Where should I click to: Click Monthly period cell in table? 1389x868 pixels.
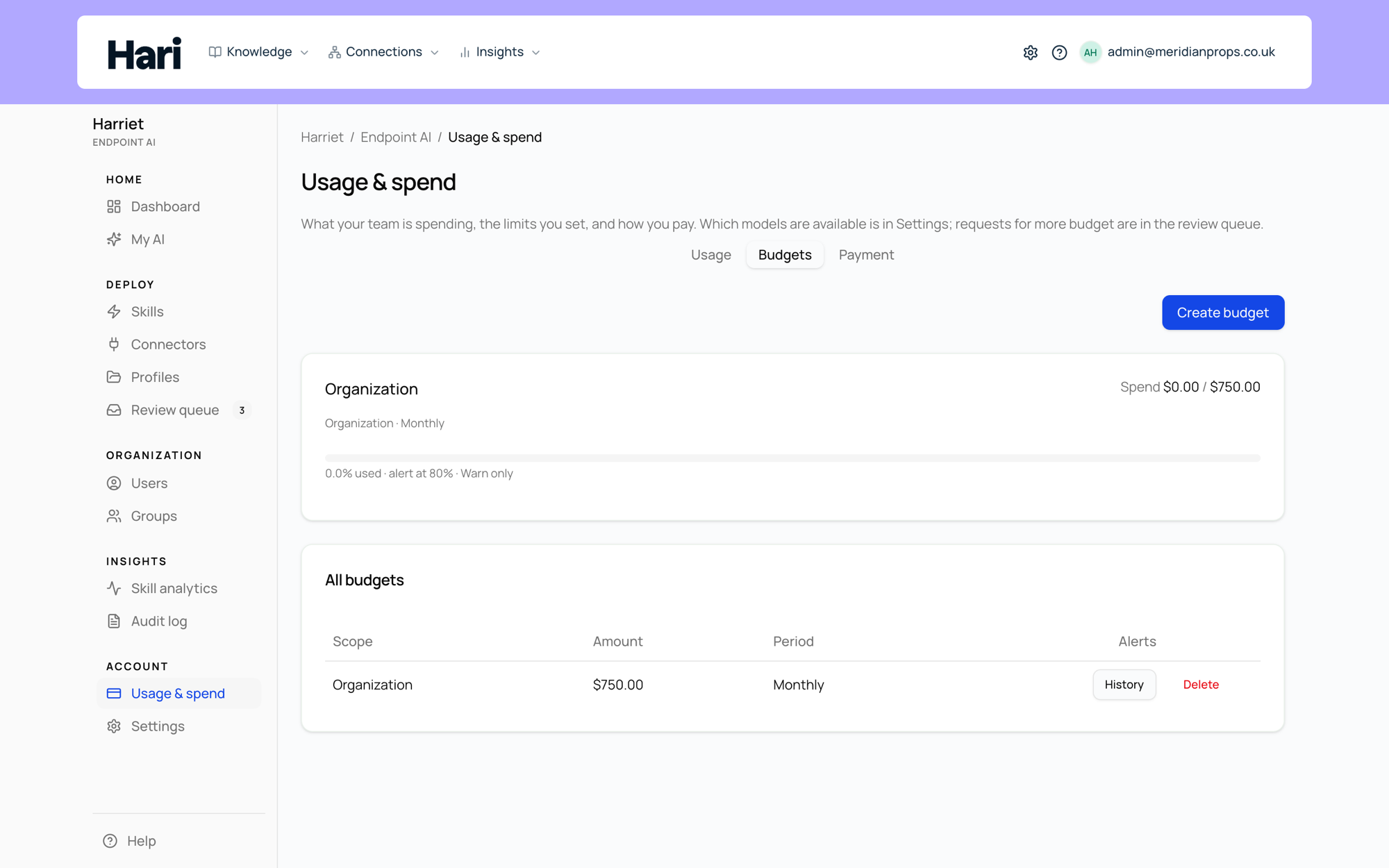[x=798, y=685]
